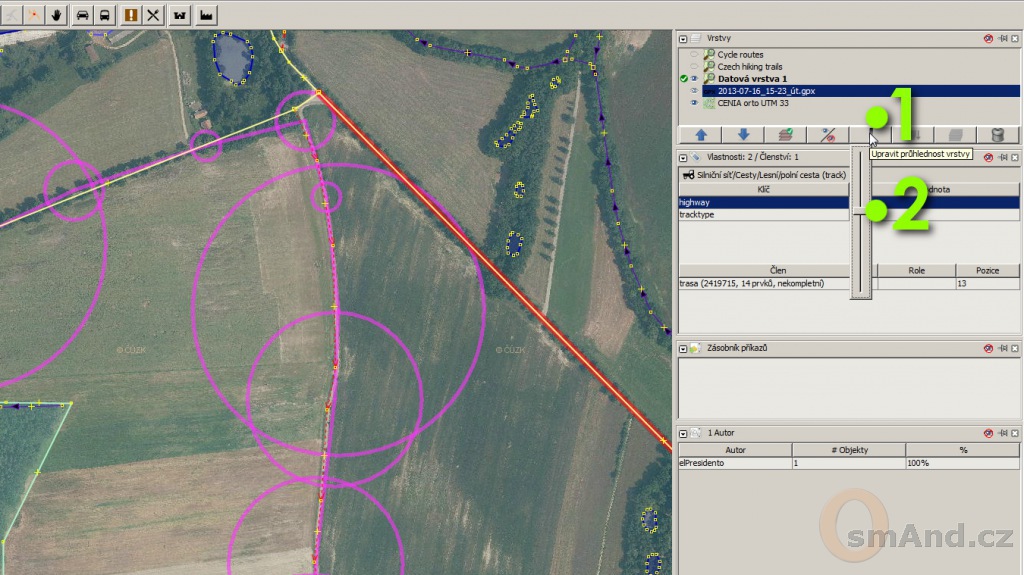Click the green active-layer checkmark
Image resolution: width=1024 pixels, height=575 pixels.
tap(684, 78)
